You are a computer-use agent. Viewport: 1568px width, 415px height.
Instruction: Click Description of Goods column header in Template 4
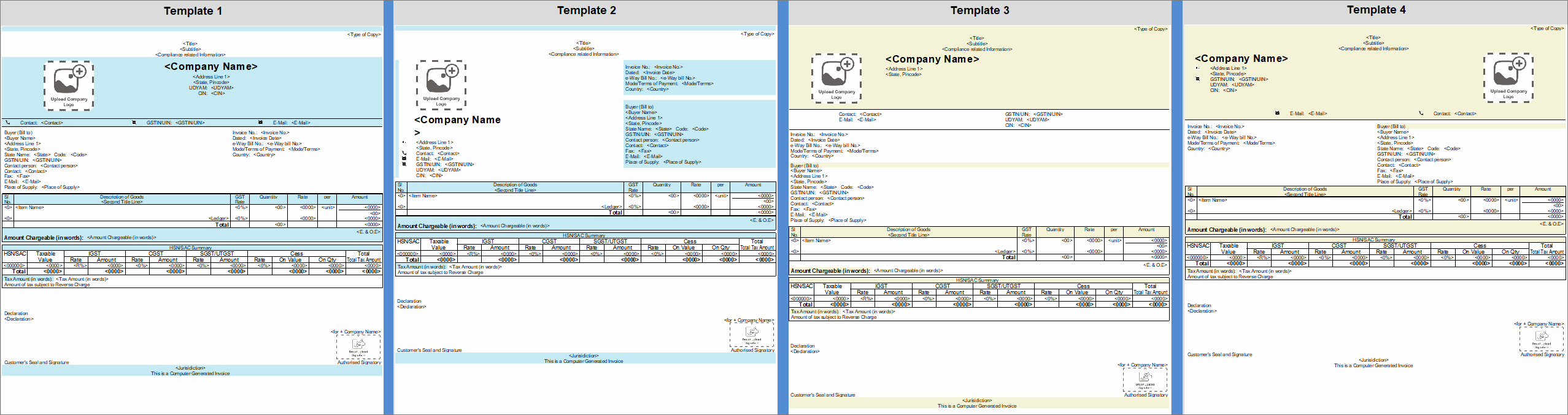point(1305,189)
